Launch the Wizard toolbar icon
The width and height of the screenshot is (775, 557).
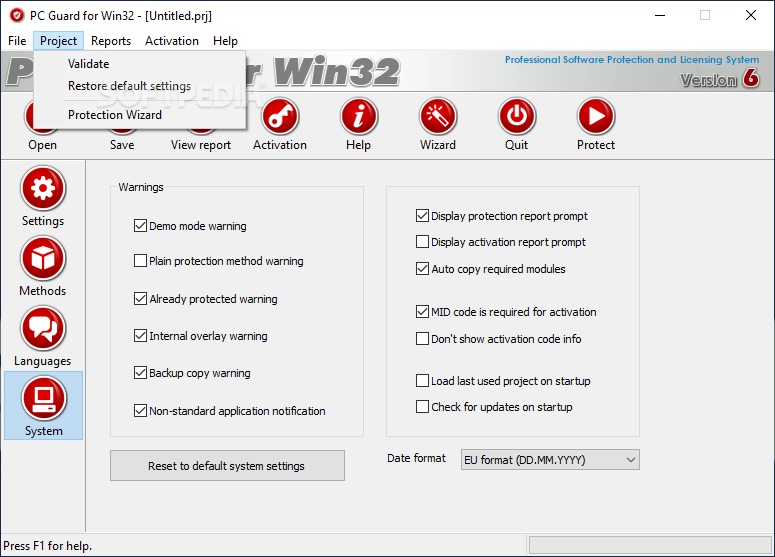coord(437,116)
